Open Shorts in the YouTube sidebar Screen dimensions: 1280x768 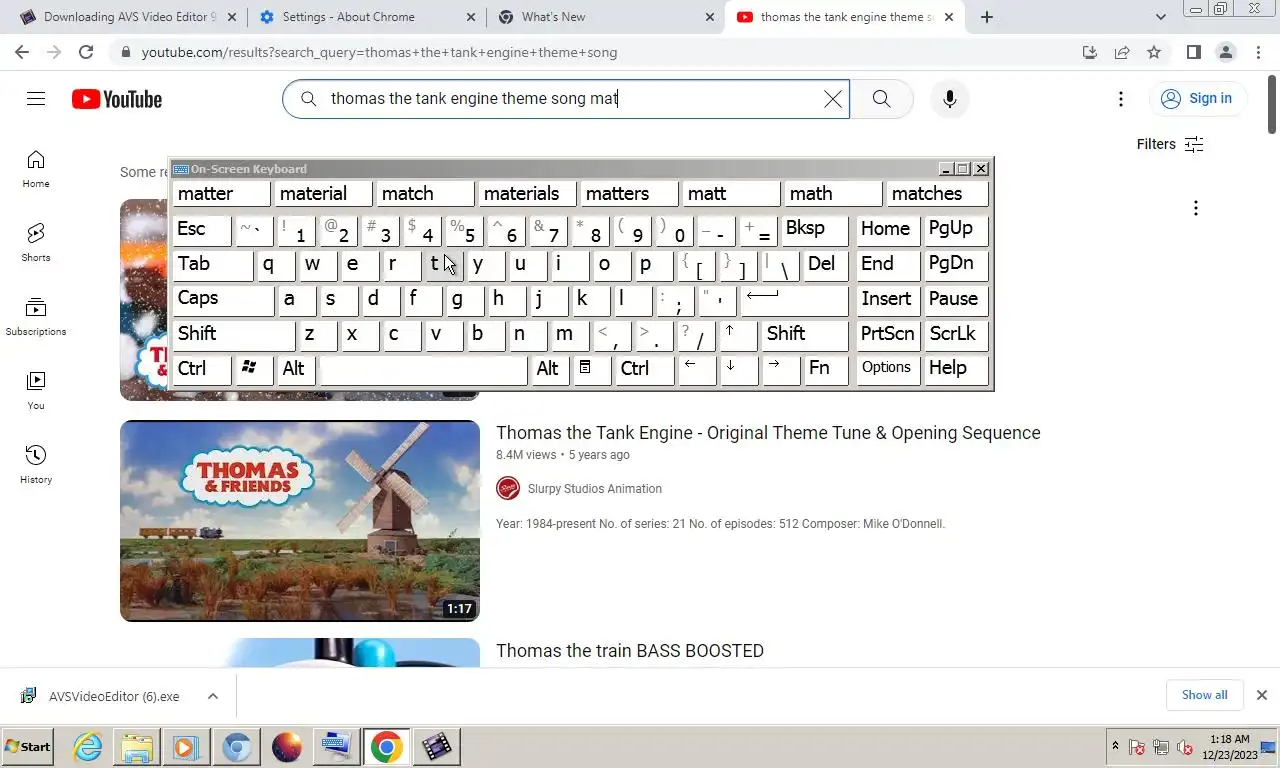[x=36, y=243]
